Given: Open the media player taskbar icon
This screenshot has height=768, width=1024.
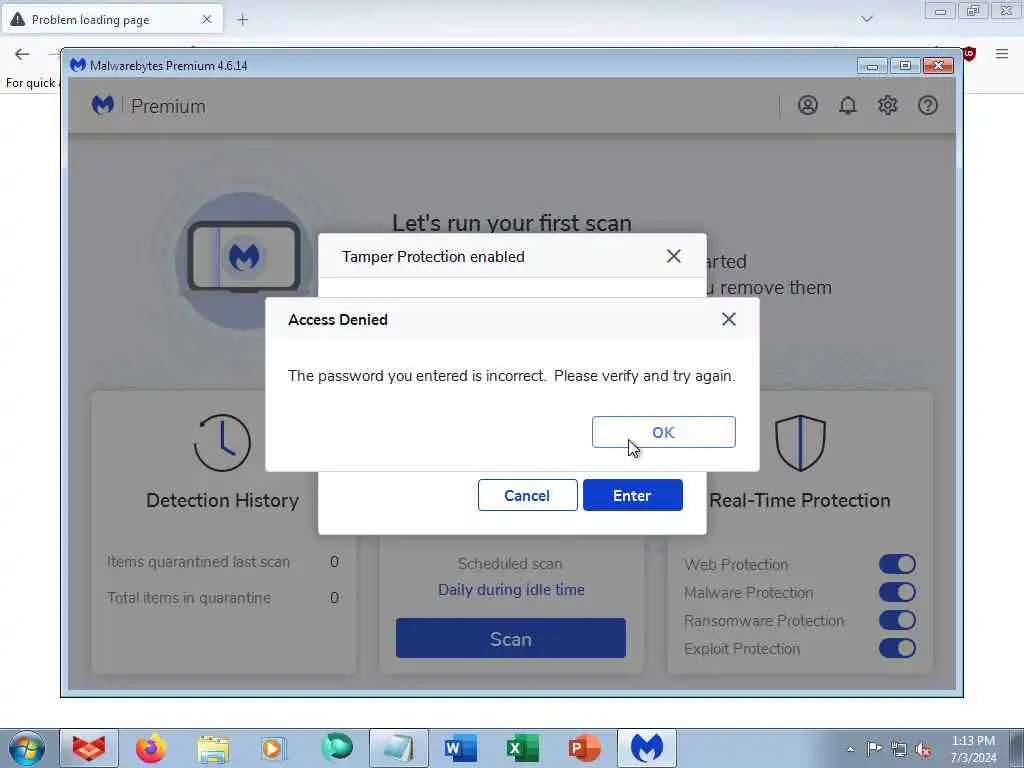Looking at the screenshot, I should click(273, 748).
